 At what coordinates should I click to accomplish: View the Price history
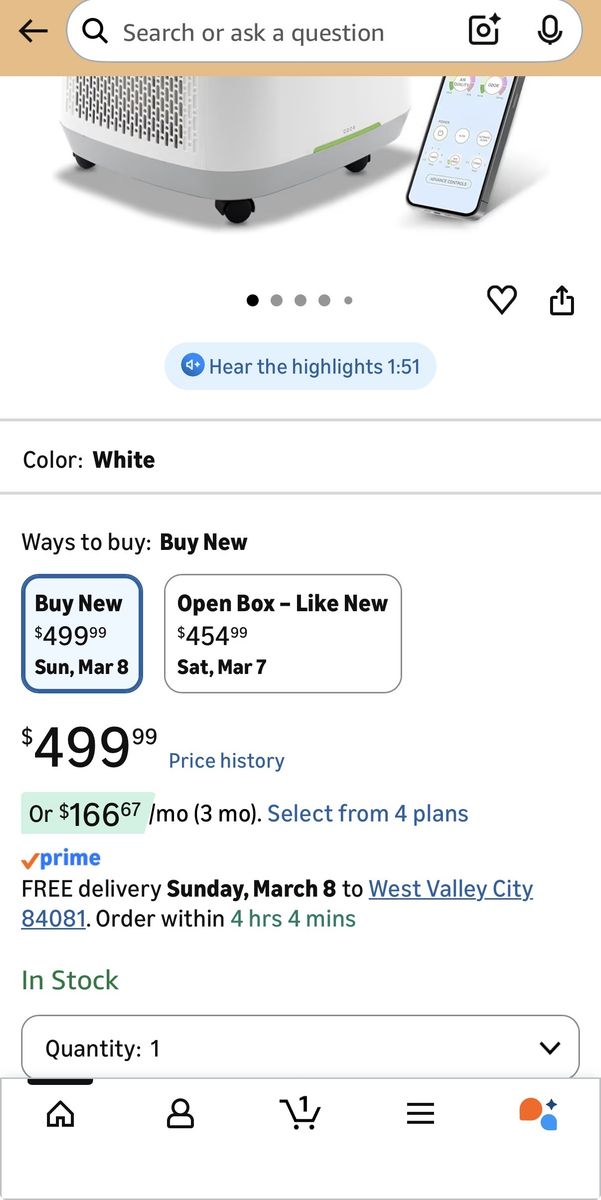coord(226,761)
